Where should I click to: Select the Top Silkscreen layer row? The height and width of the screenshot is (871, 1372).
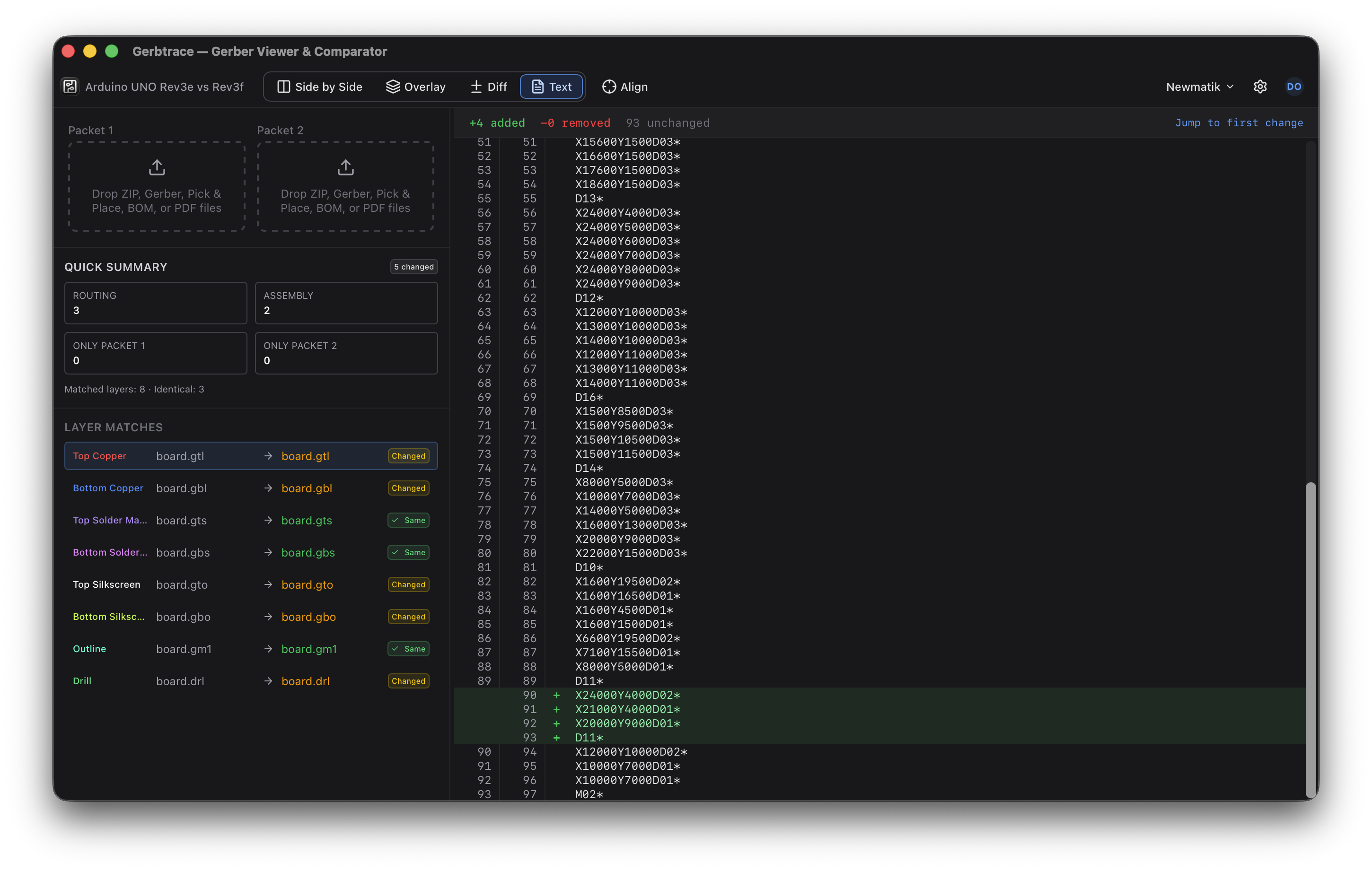251,584
